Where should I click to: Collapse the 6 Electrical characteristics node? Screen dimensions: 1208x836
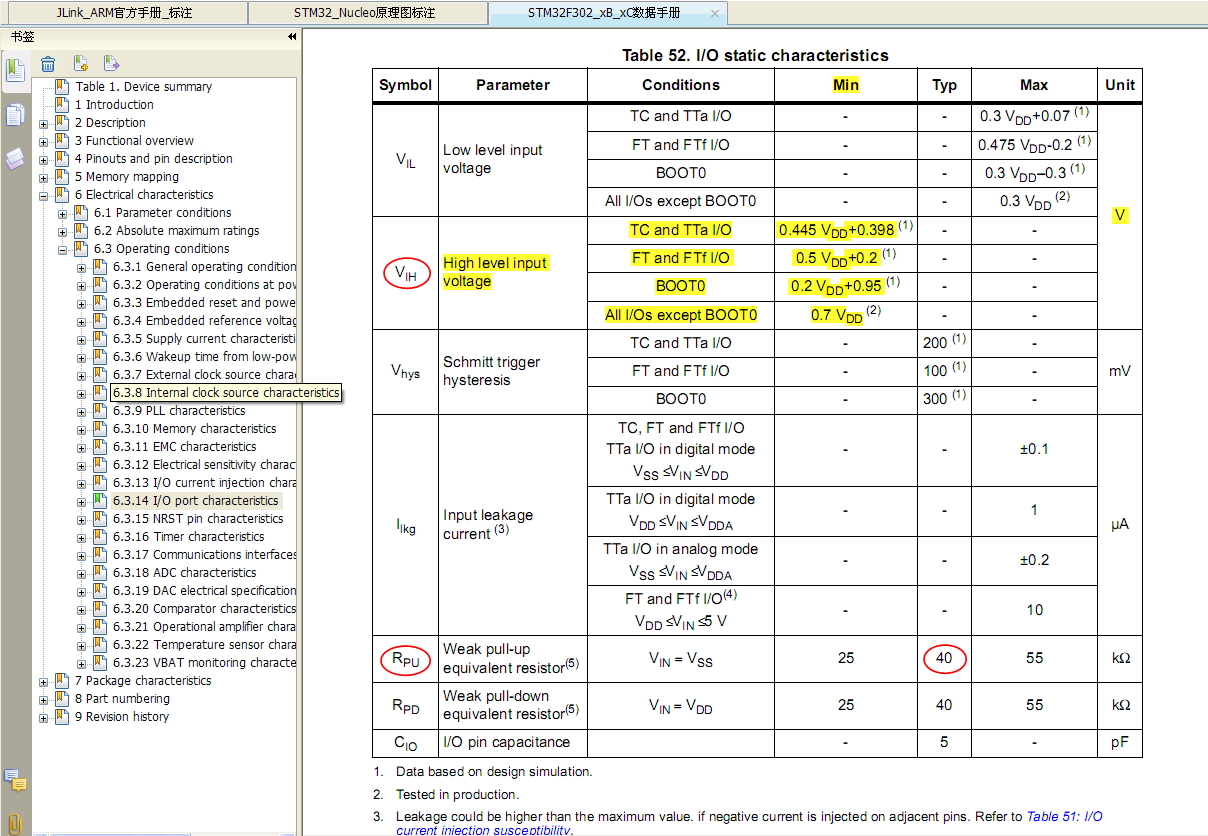pos(43,195)
